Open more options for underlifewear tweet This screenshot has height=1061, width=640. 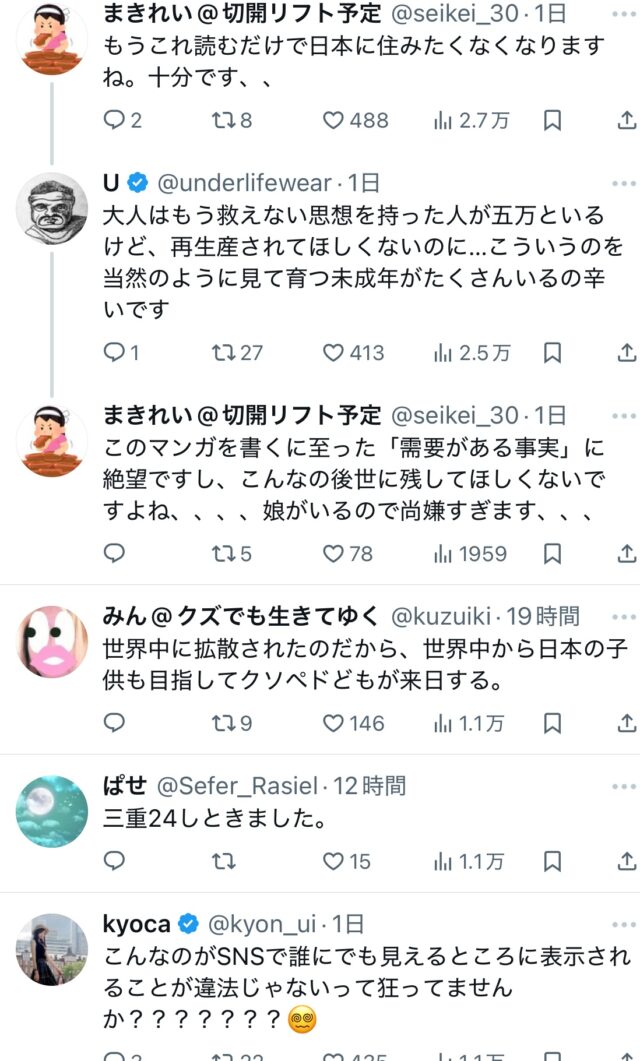(624, 183)
